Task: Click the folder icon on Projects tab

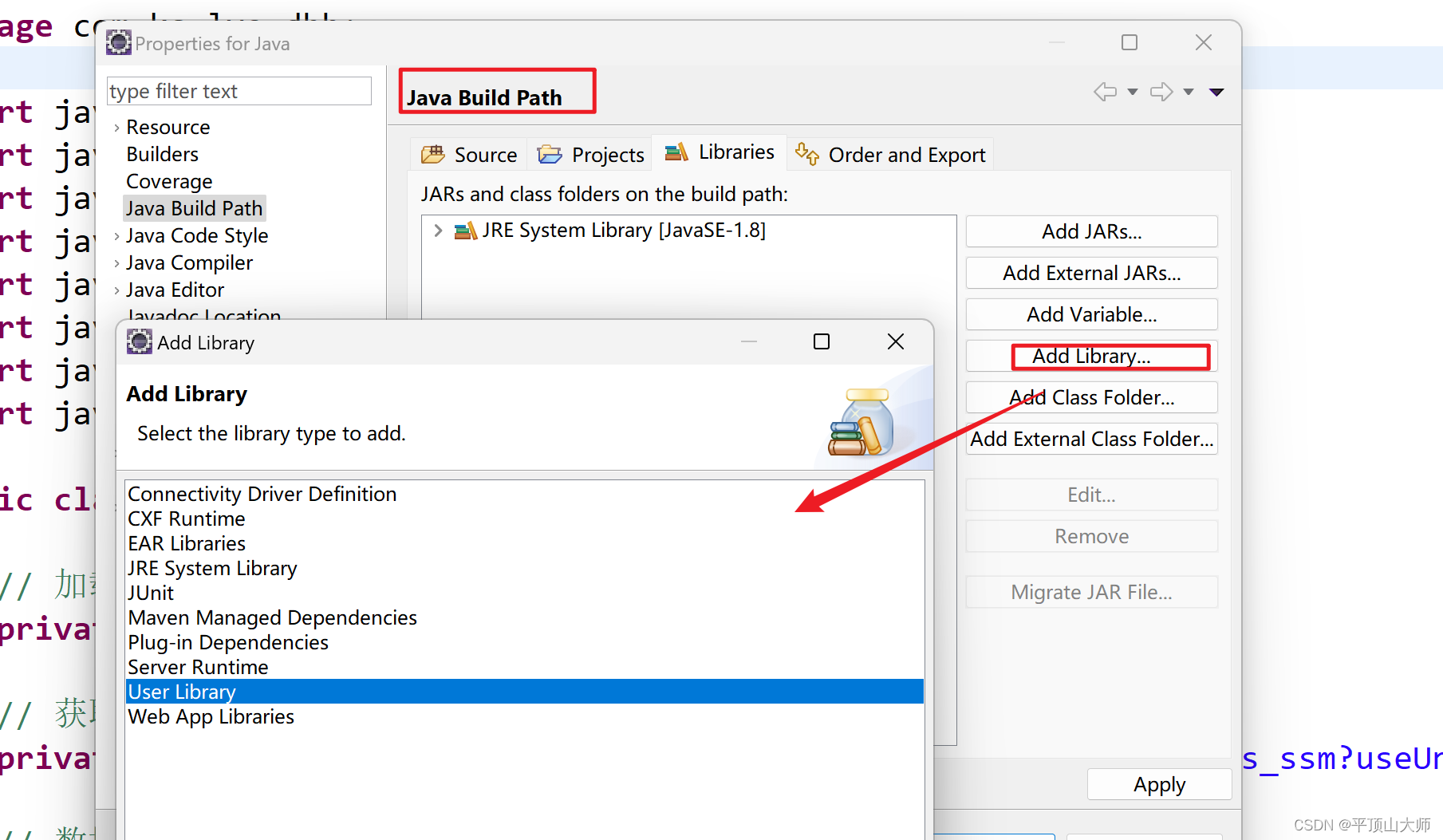Action: tap(550, 154)
